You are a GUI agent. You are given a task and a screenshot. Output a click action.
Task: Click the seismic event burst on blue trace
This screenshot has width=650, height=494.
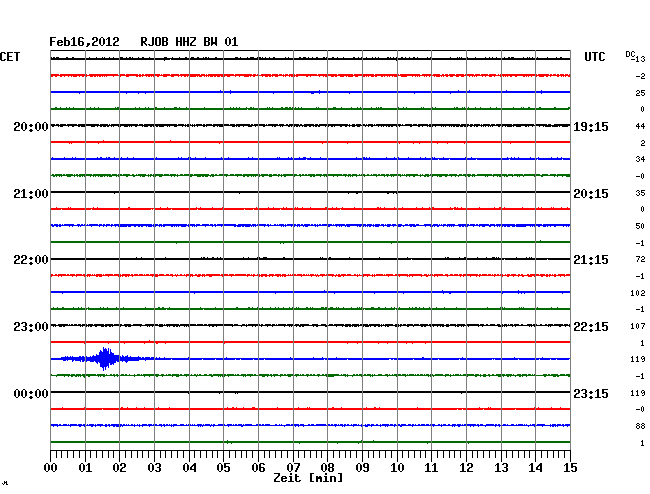[105, 358]
